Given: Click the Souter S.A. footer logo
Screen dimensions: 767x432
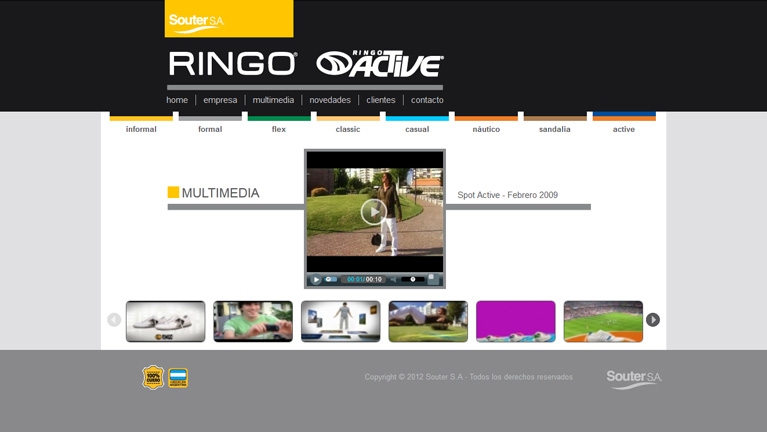Looking at the screenshot, I should pos(634,379).
